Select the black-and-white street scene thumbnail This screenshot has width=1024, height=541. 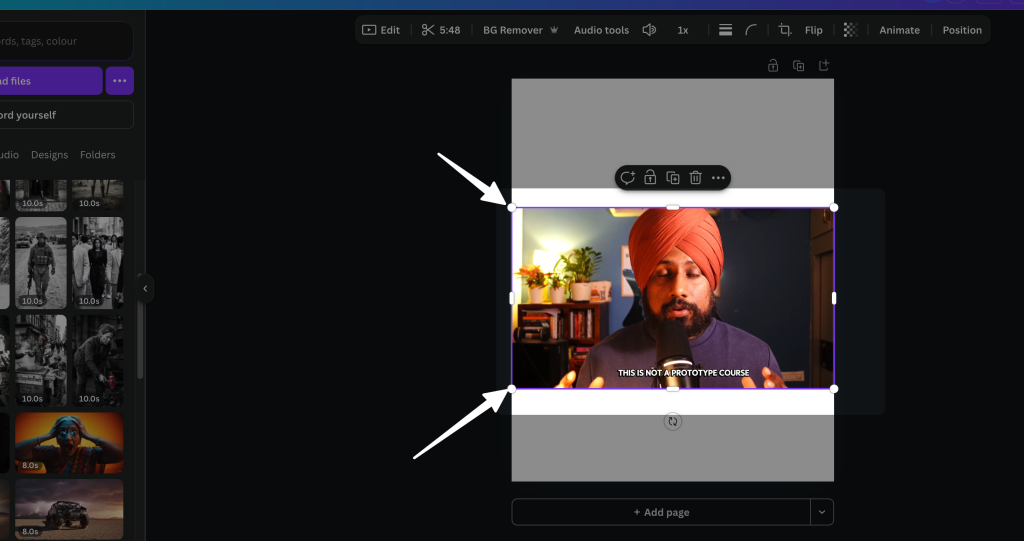(41, 360)
